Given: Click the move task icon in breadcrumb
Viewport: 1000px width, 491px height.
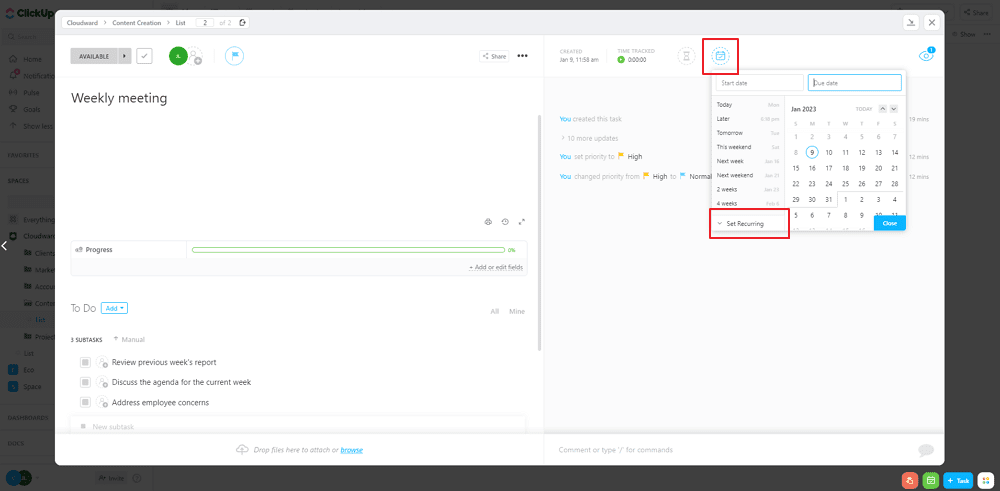Looking at the screenshot, I should [242, 23].
